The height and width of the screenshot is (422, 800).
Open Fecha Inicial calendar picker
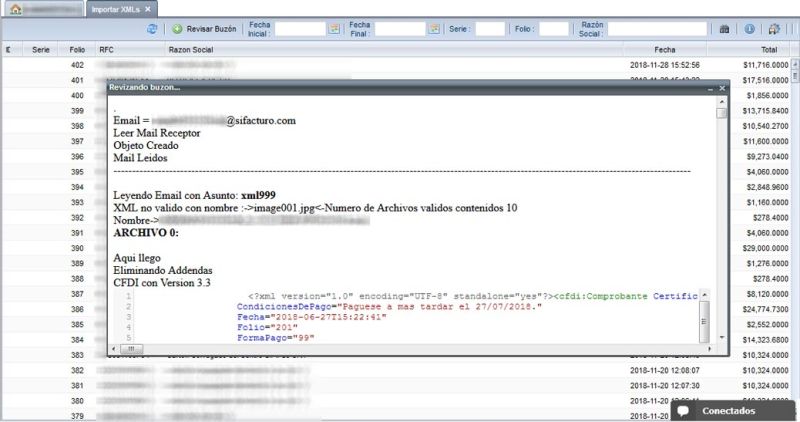click(334, 29)
